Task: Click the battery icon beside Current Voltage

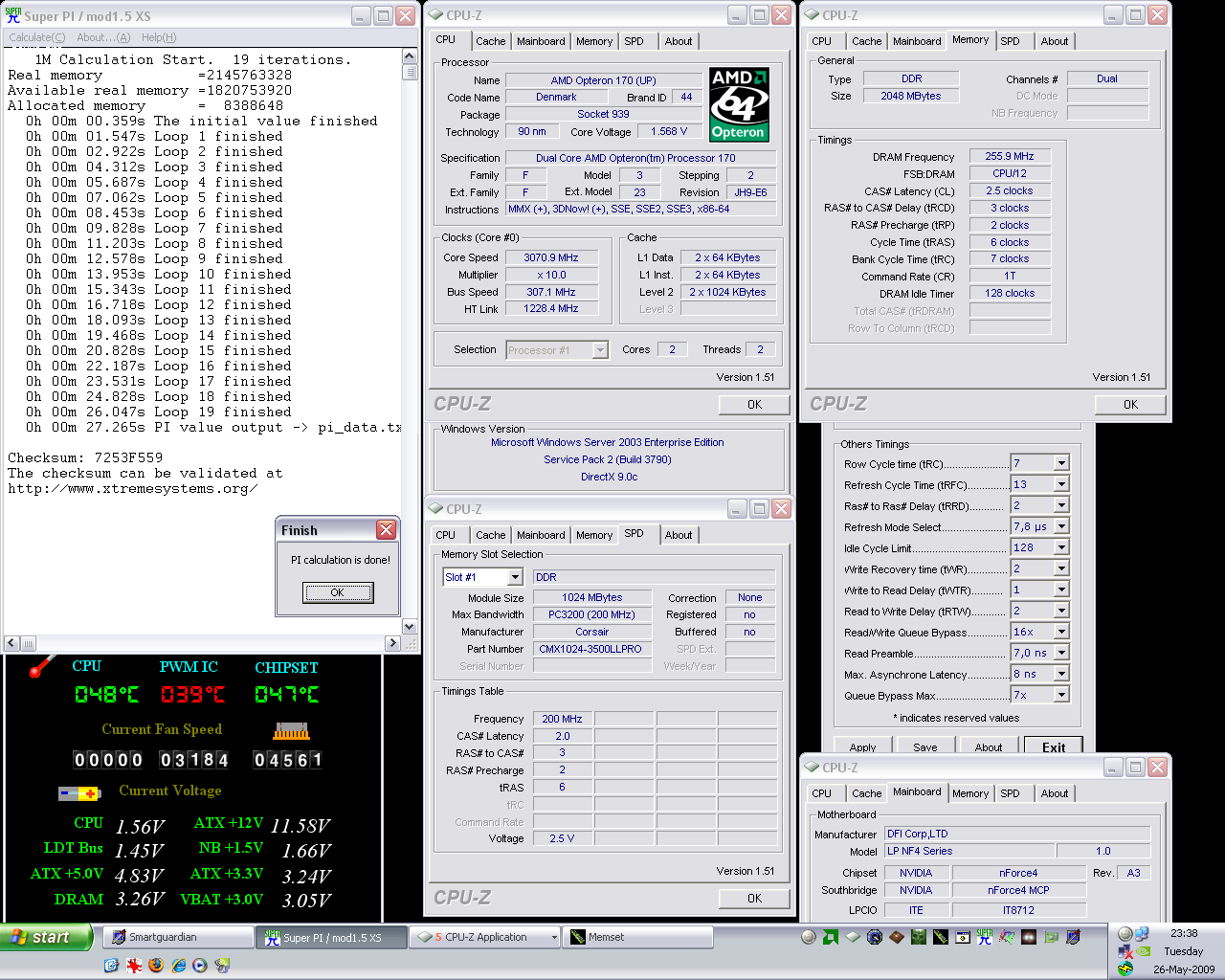Action: [79, 793]
